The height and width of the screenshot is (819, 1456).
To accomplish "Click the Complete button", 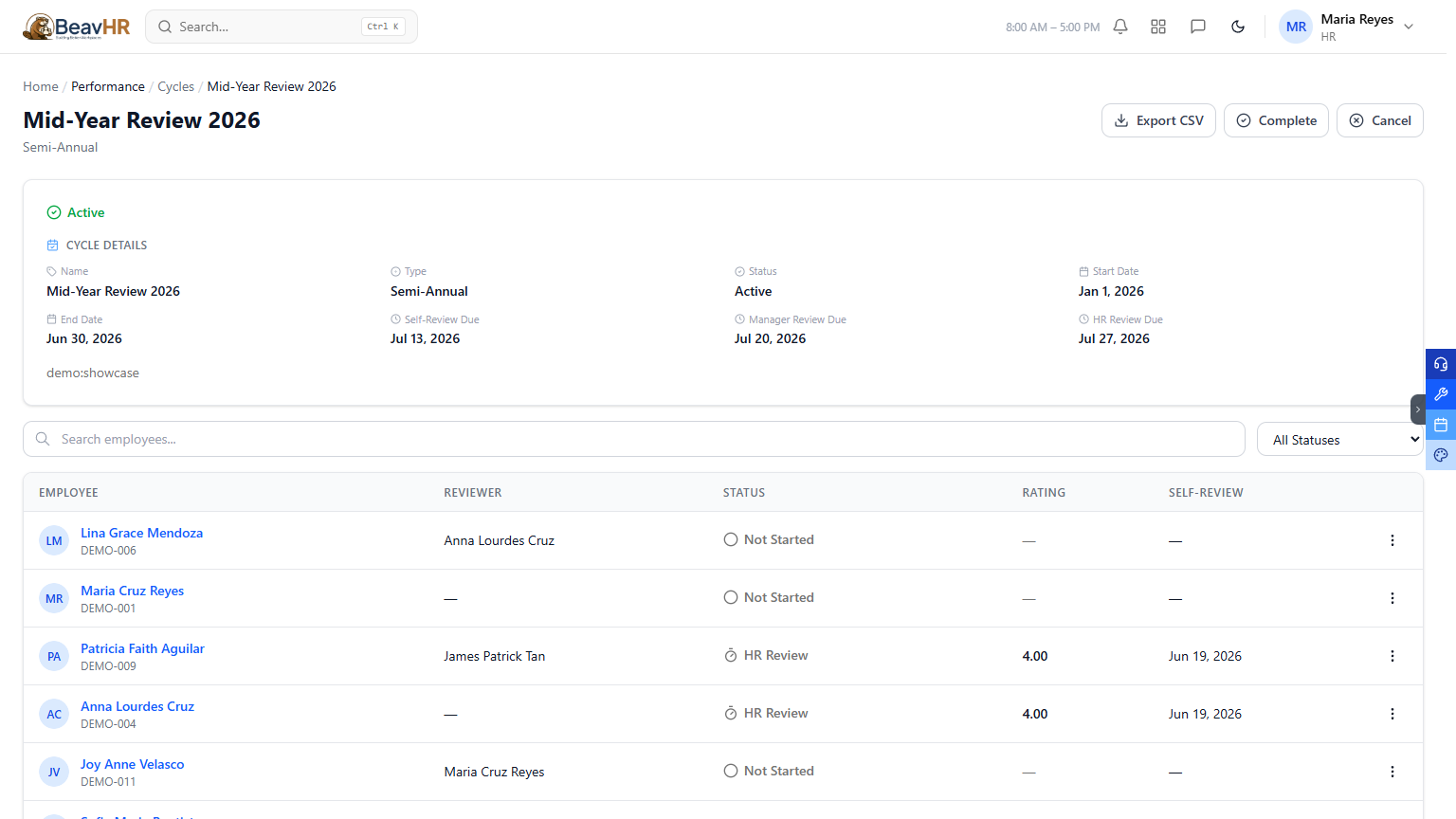I will pyautogui.click(x=1276, y=120).
